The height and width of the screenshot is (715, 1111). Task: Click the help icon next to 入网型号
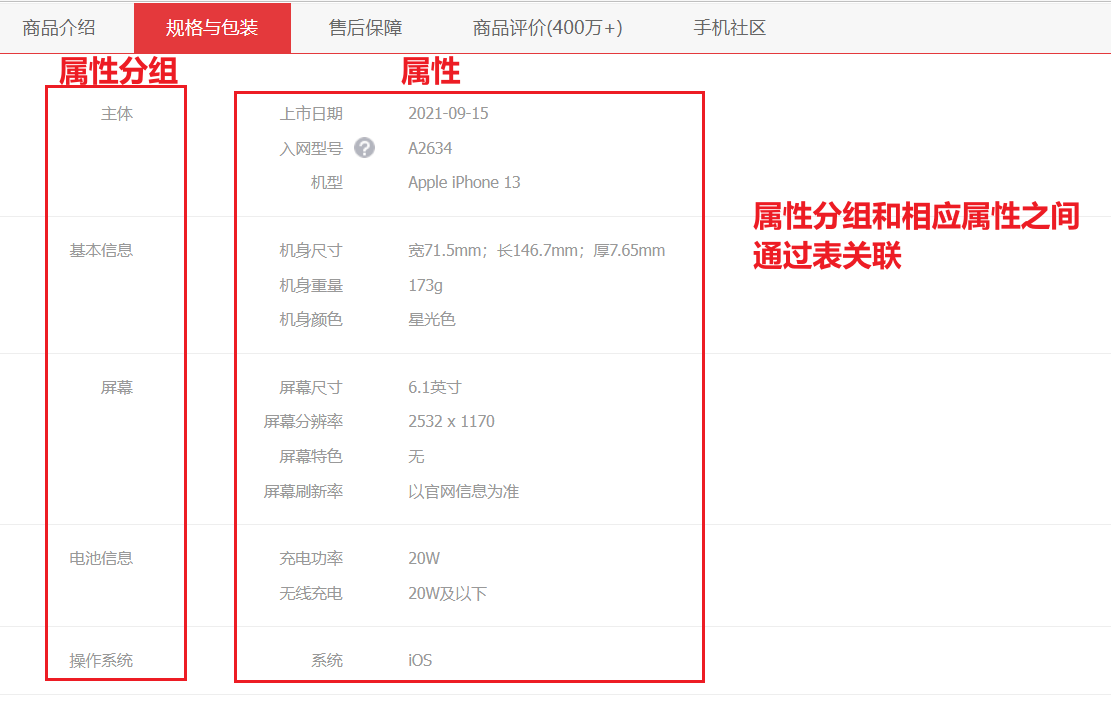pos(364,147)
